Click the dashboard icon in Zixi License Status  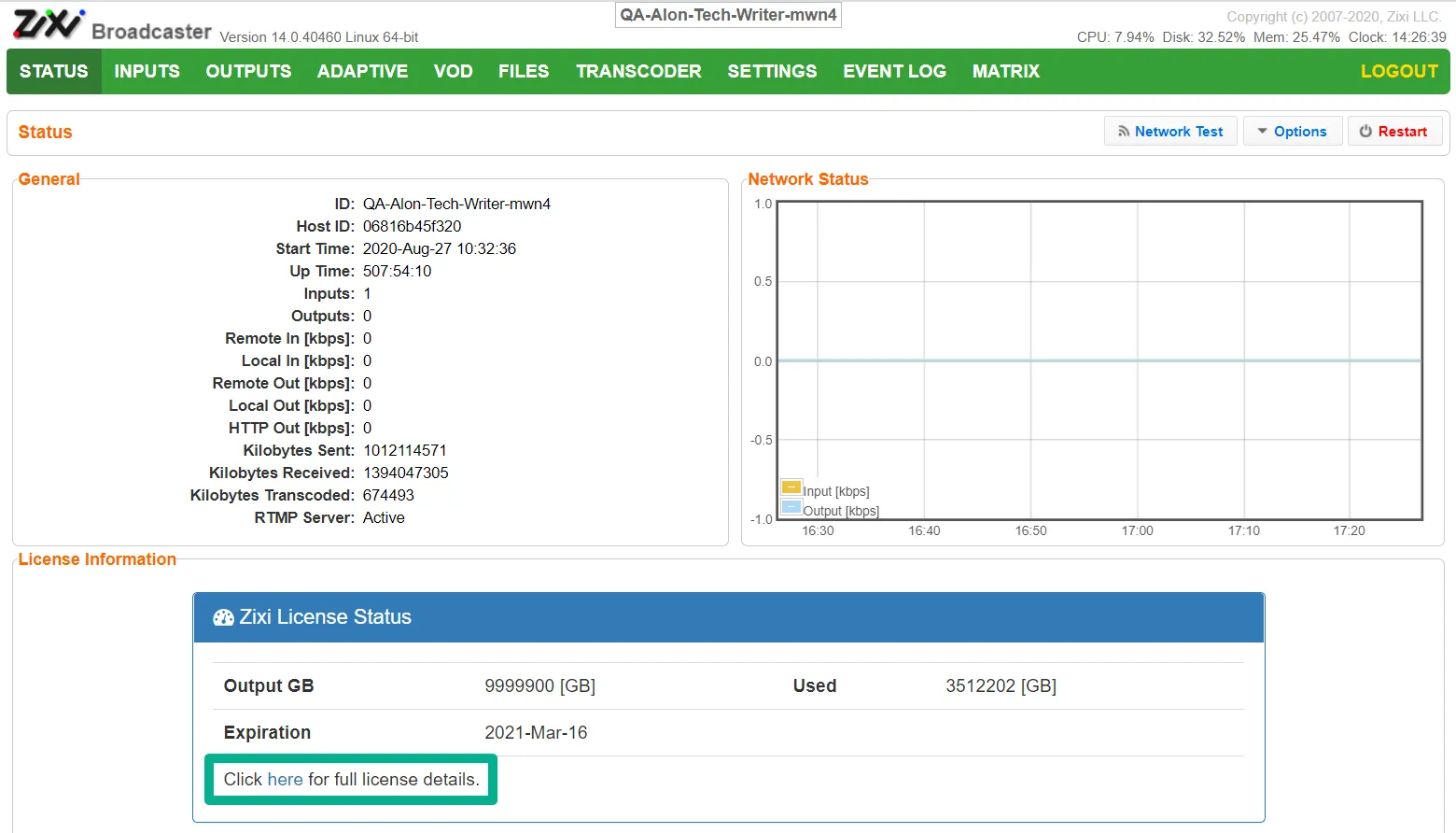coord(224,617)
